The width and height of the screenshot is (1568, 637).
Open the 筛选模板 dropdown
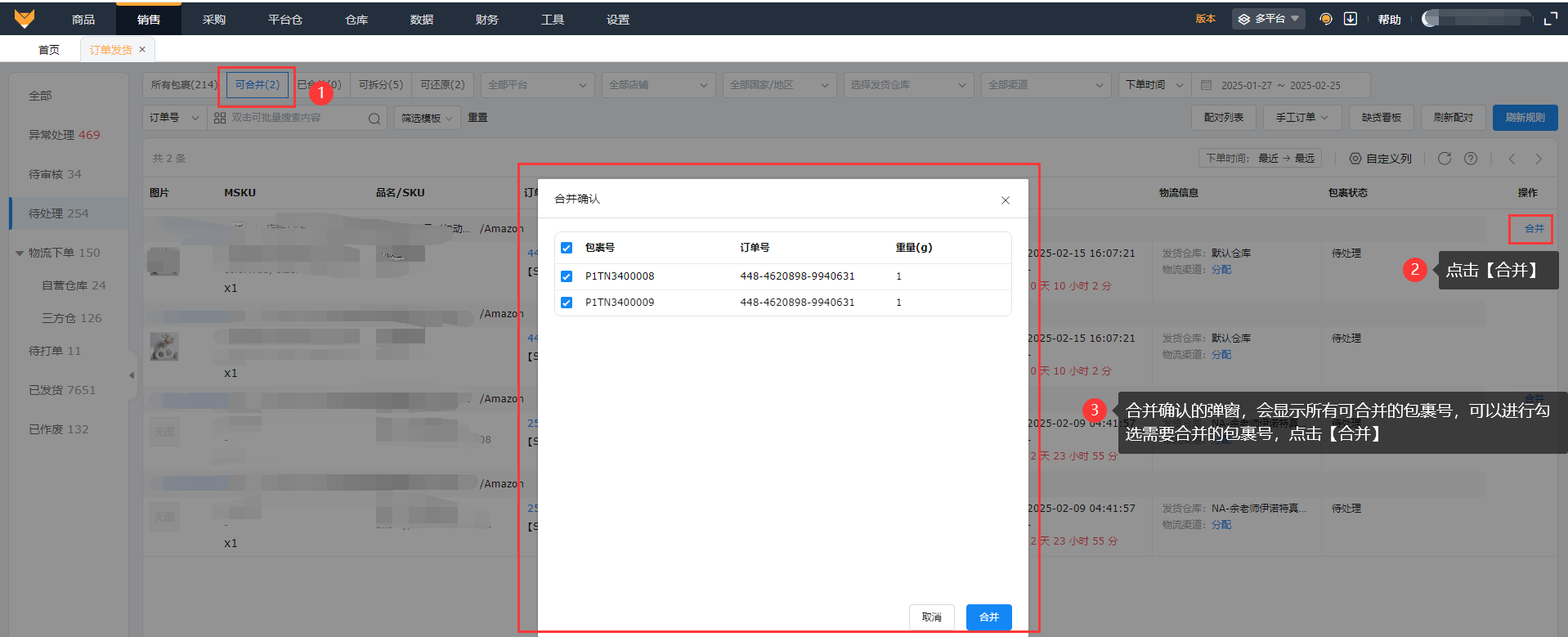coord(427,119)
